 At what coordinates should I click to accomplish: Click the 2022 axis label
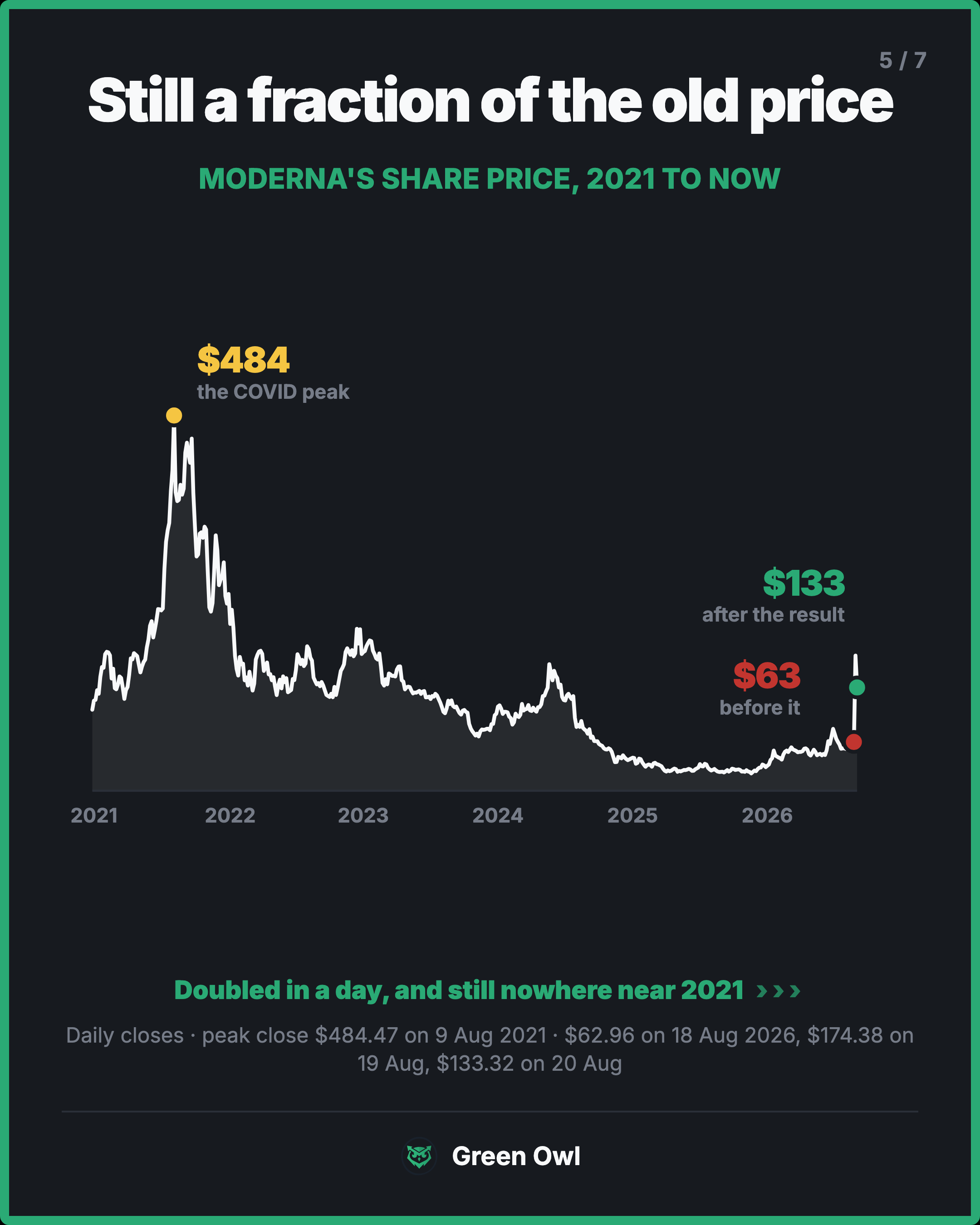pos(230,815)
